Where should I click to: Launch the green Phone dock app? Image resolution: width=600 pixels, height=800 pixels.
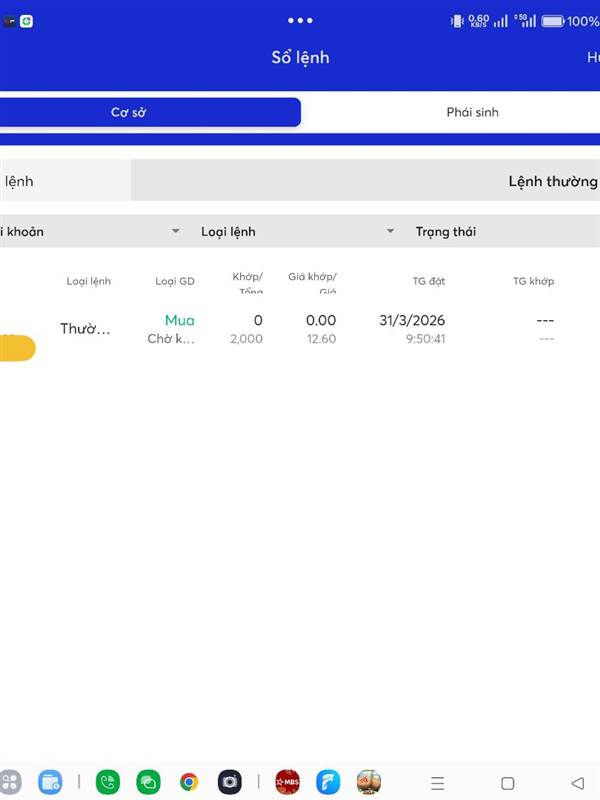[x=108, y=782]
